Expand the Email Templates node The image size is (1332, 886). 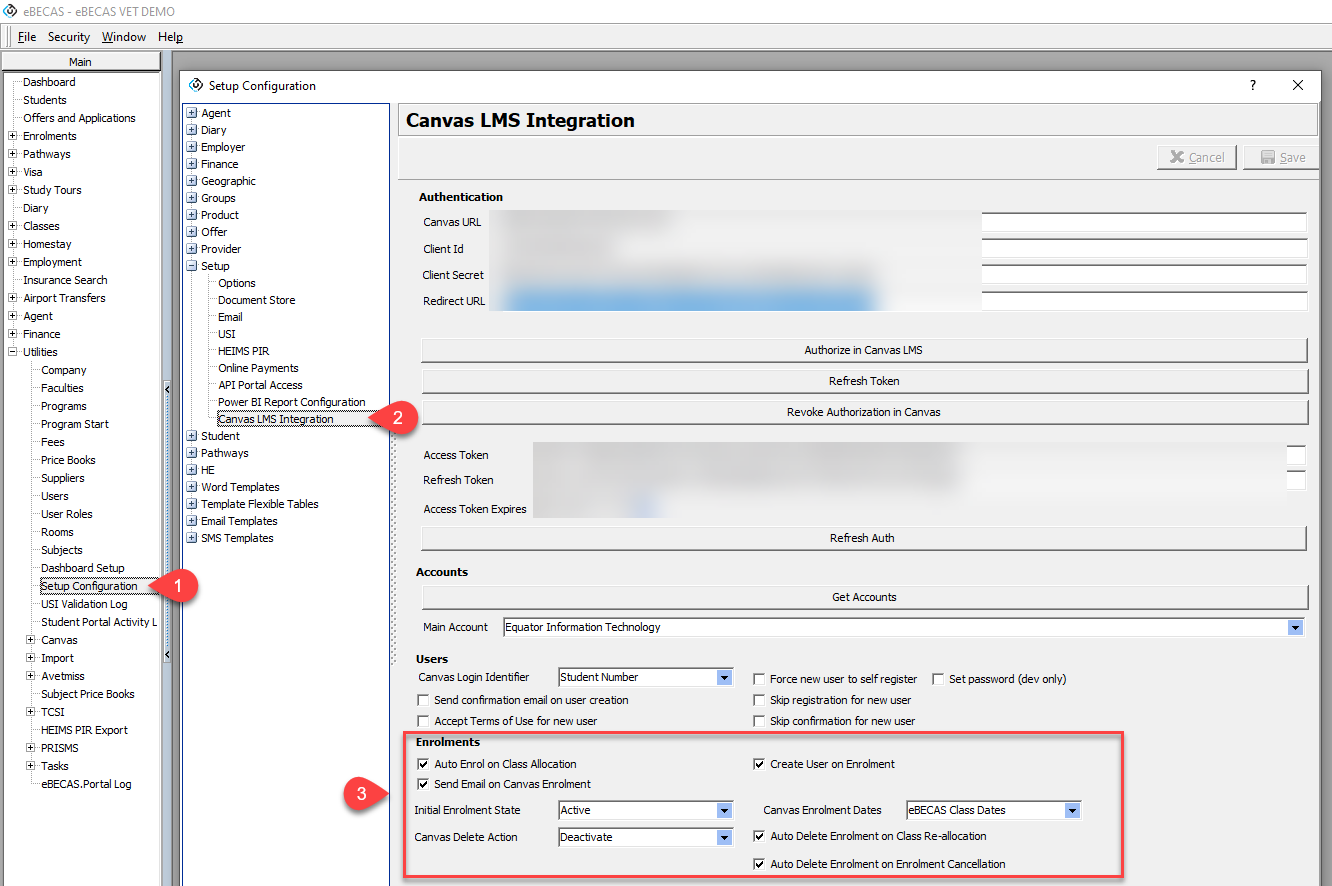coord(191,521)
